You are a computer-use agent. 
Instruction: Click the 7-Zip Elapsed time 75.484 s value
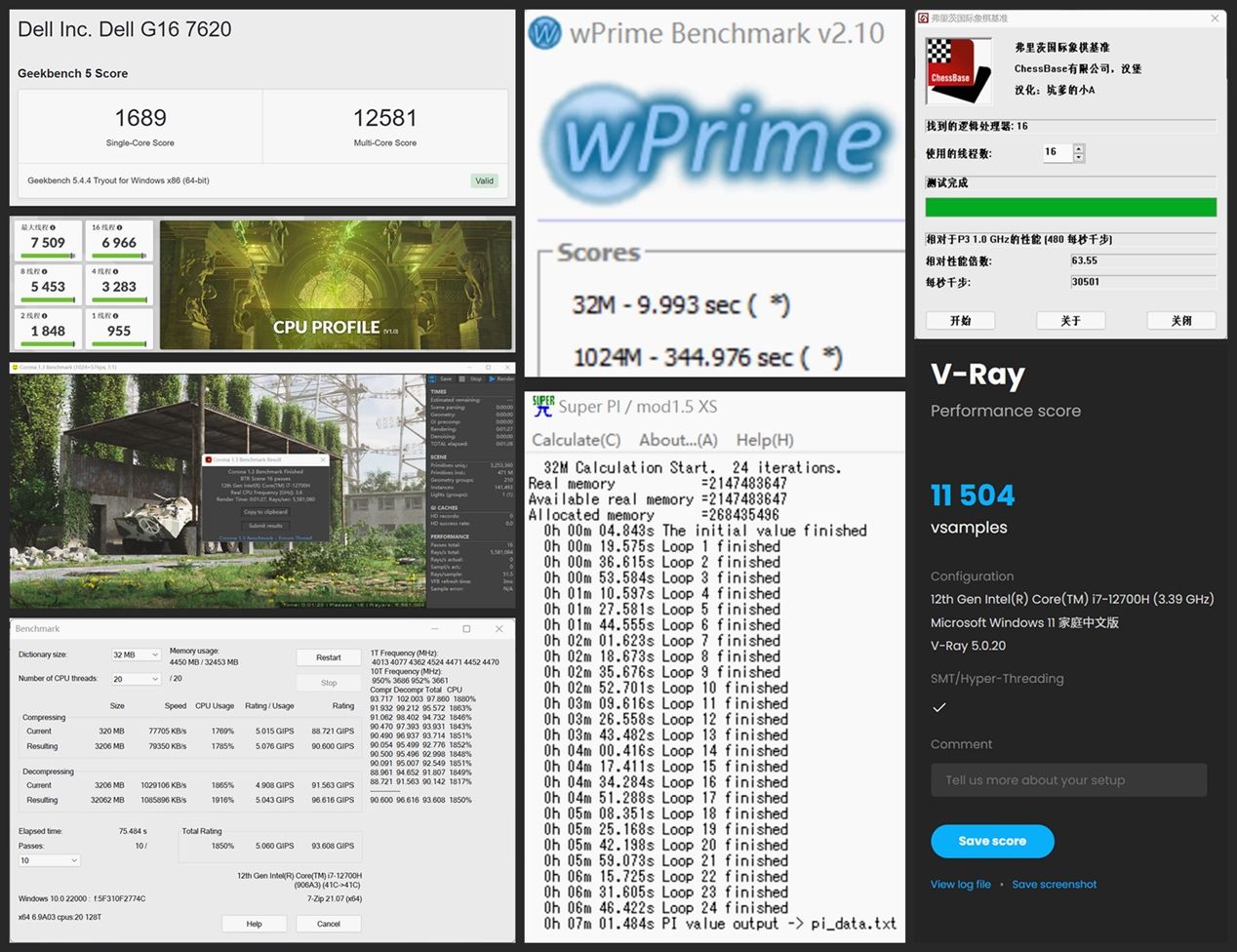tap(133, 832)
